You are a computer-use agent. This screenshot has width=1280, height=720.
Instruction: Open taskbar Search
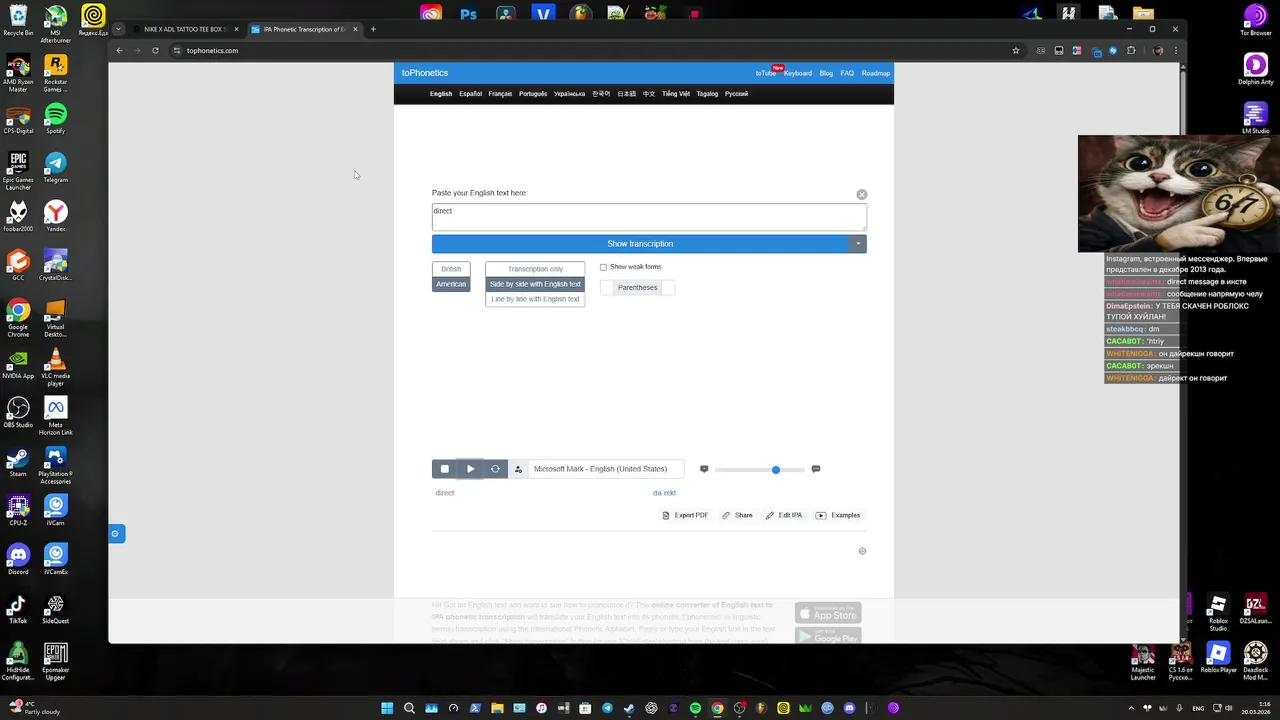tap(409, 708)
